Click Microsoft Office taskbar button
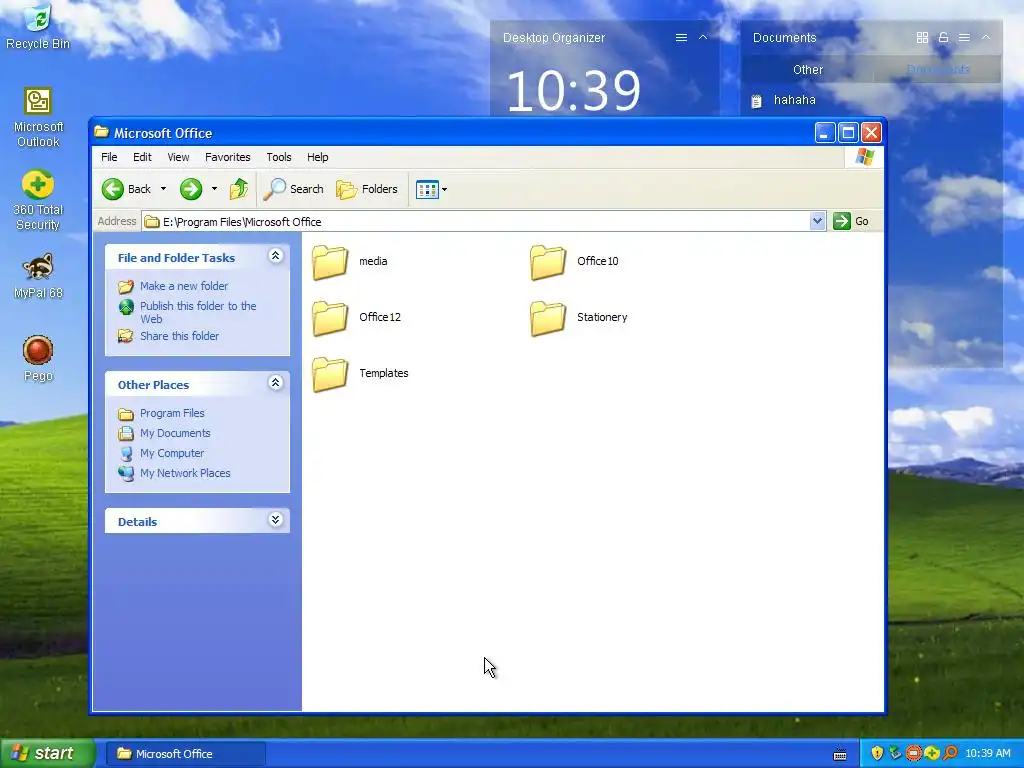The width and height of the screenshot is (1024, 768). (185, 754)
